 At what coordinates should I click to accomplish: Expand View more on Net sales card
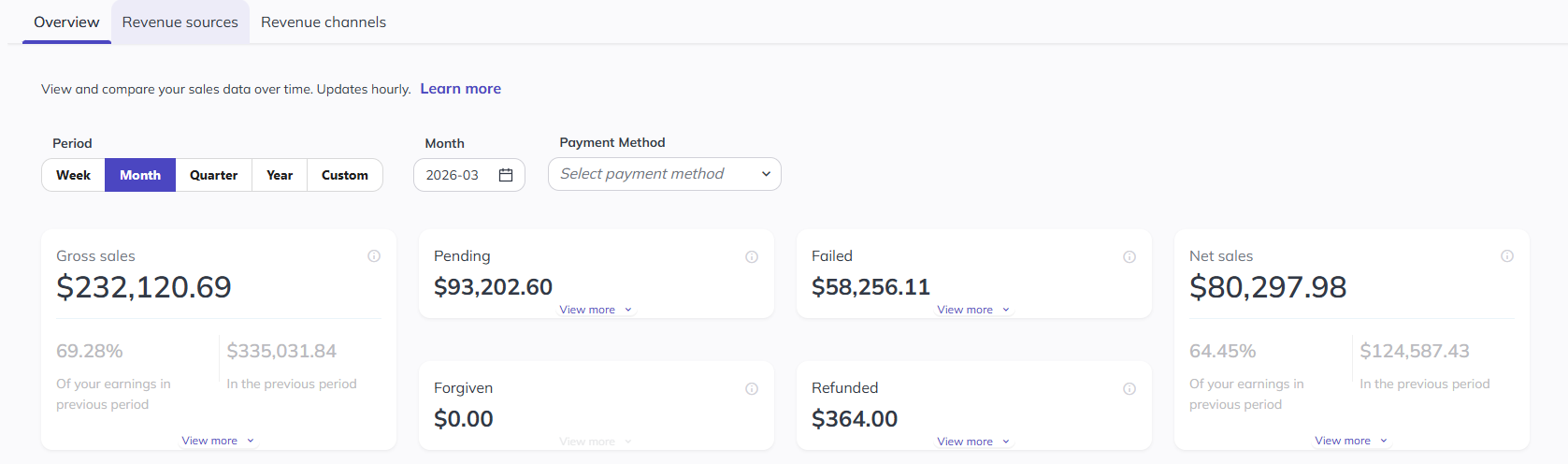coord(1351,441)
